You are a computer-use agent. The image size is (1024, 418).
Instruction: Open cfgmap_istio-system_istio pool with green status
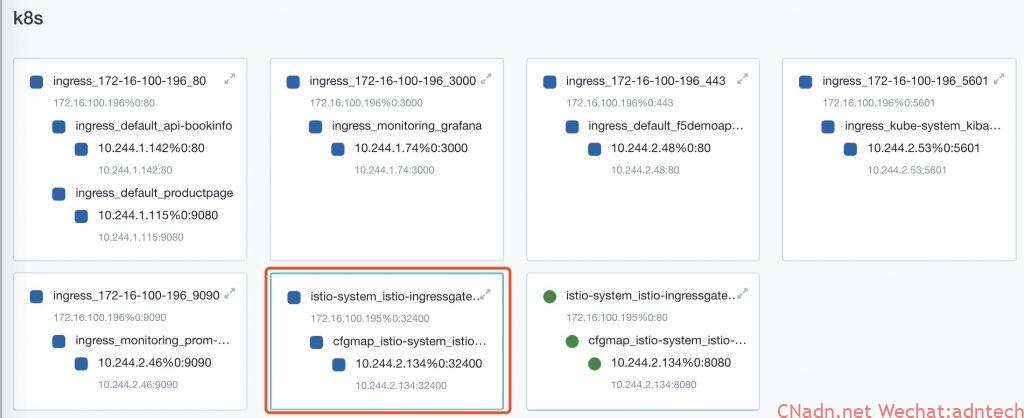[666, 341]
